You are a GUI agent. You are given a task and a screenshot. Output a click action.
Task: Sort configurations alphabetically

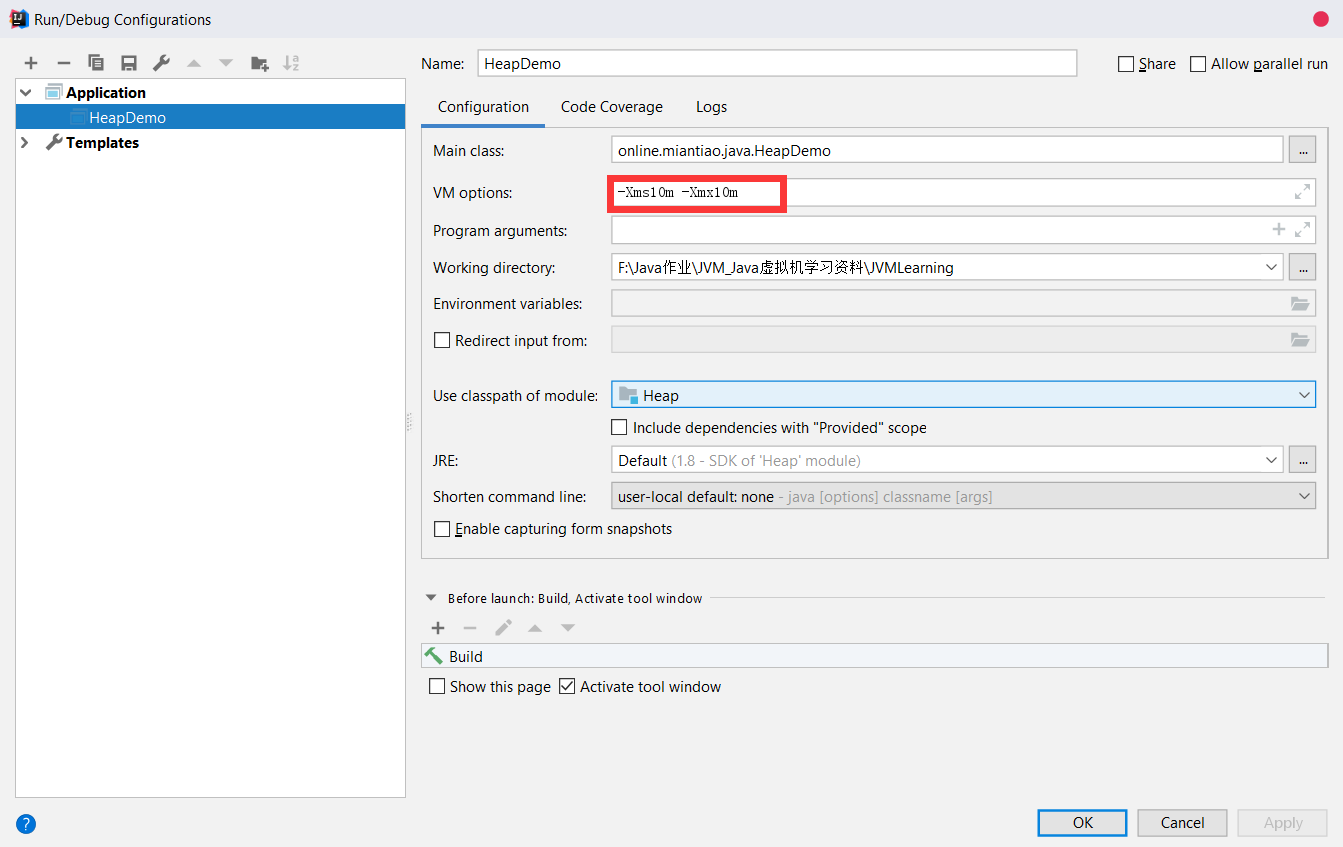coord(291,63)
